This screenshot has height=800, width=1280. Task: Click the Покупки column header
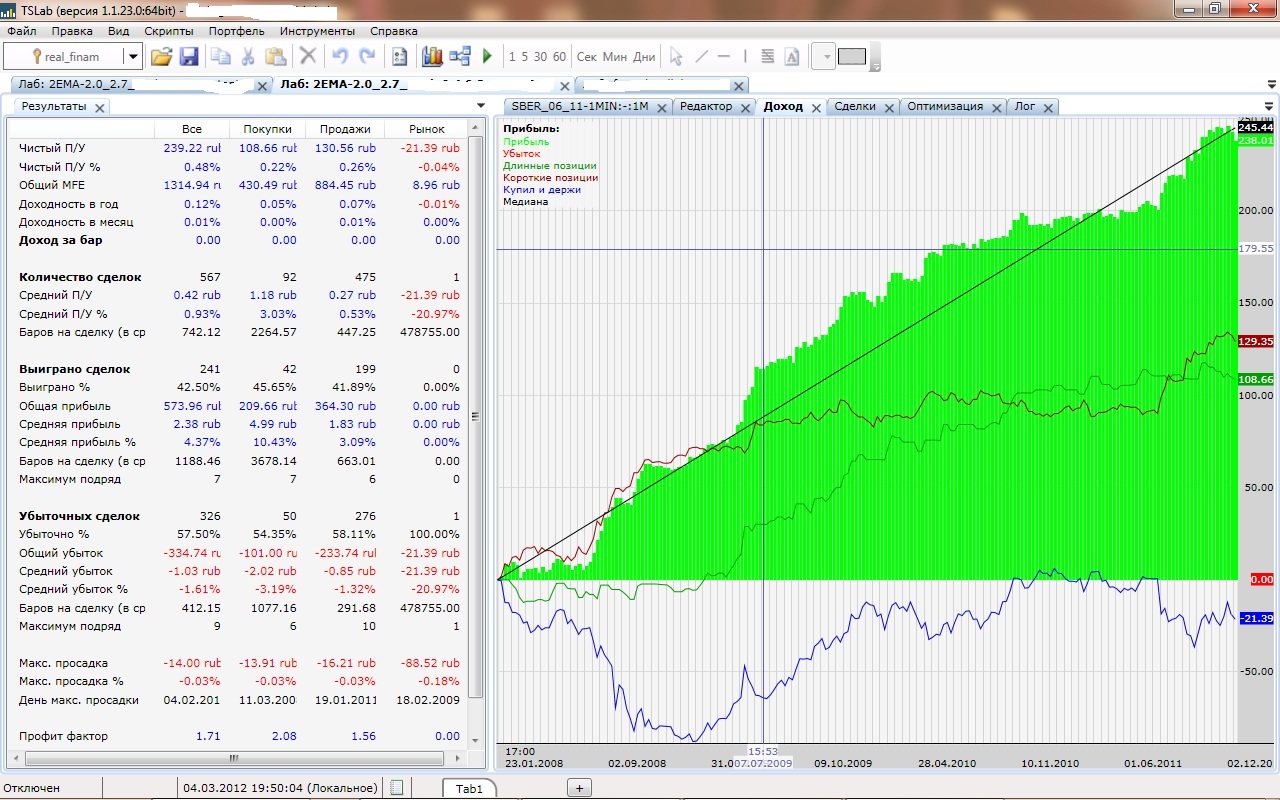[x=267, y=129]
